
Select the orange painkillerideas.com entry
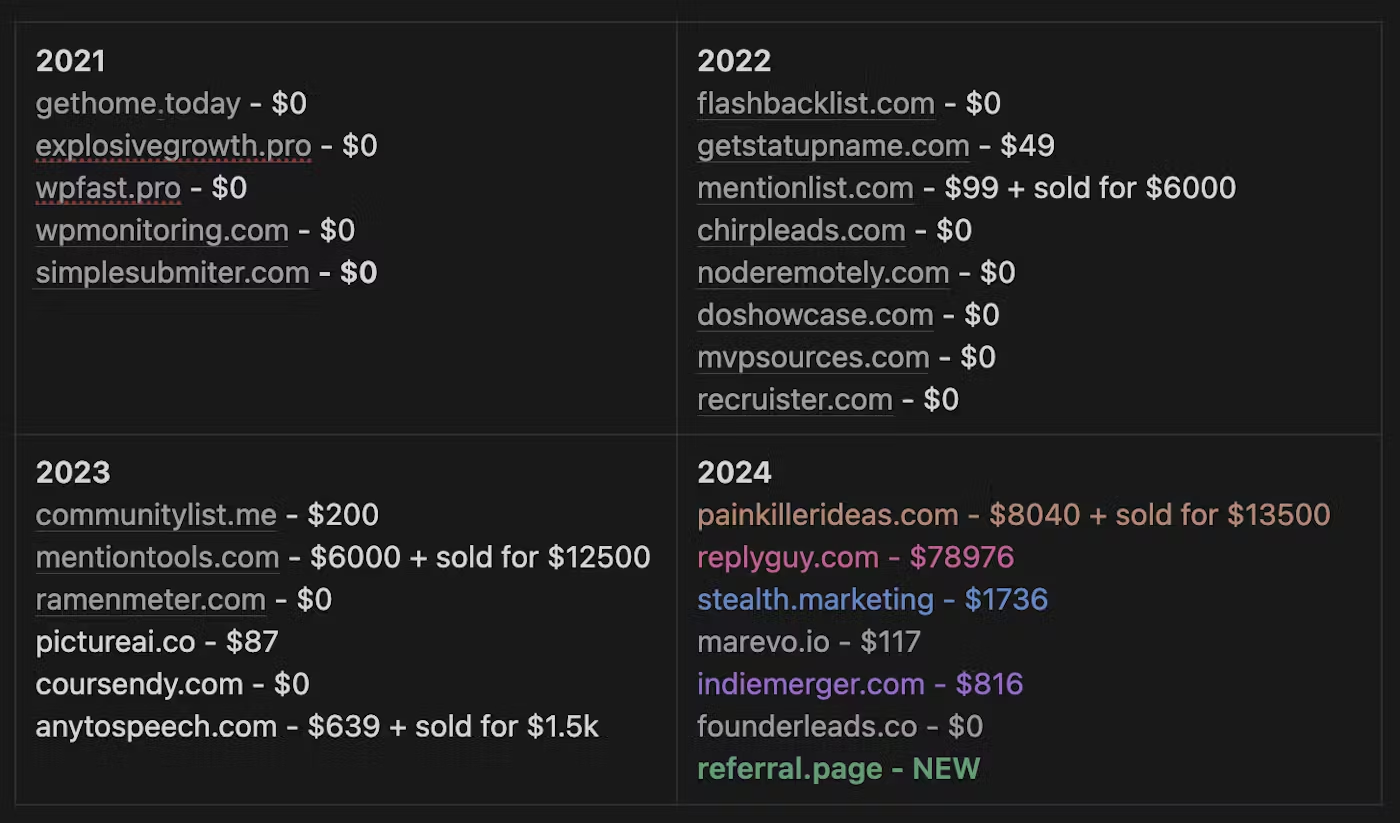(x=1014, y=516)
